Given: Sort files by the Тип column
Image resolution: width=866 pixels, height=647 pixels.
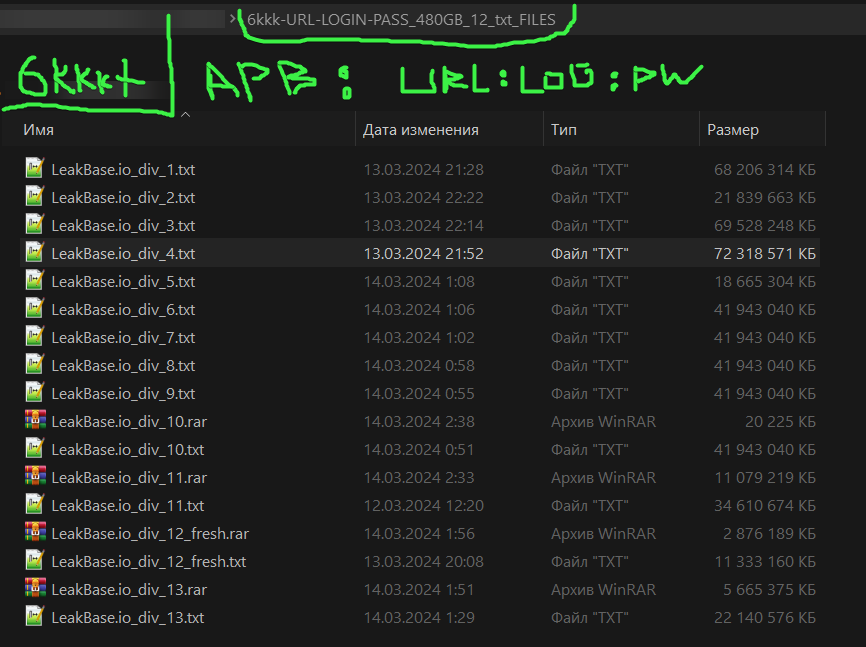Looking at the screenshot, I should point(564,130).
